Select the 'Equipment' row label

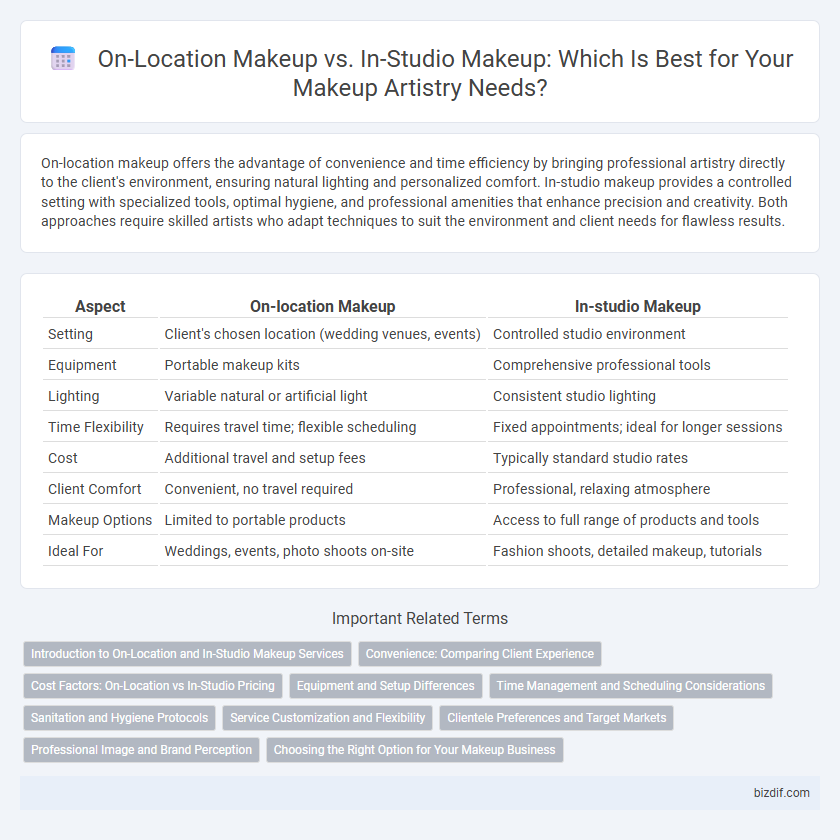coord(82,365)
